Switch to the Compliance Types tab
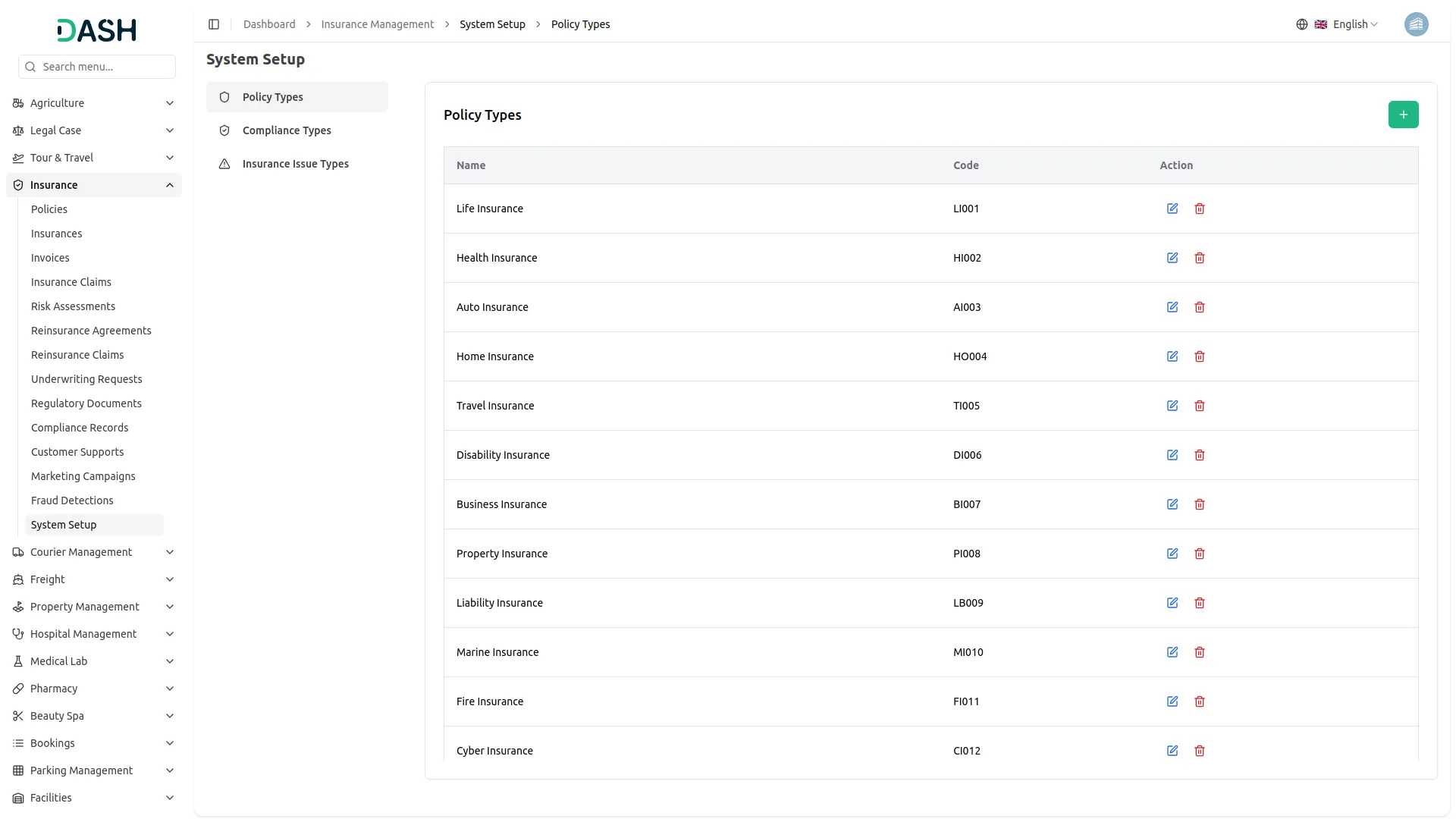 pyautogui.click(x=286, y=130)
